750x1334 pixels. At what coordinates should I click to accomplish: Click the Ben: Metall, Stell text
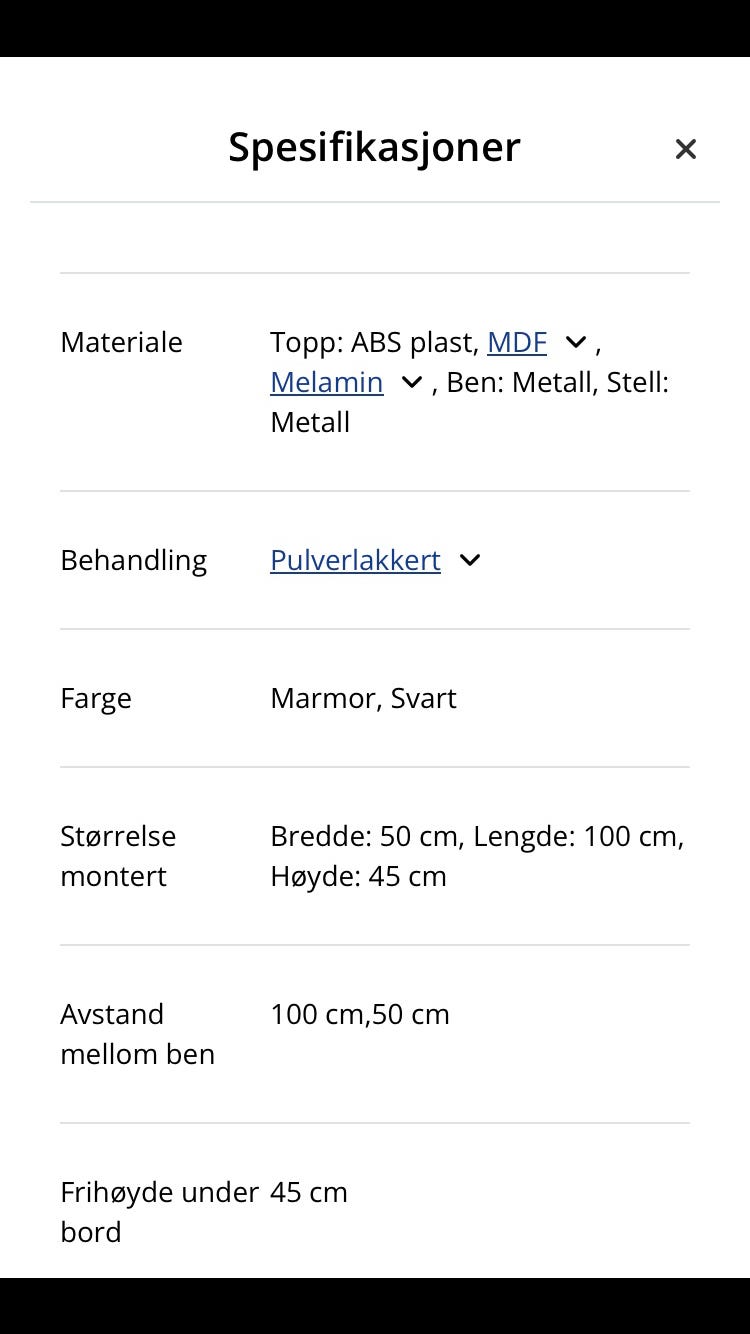point(556,383)
